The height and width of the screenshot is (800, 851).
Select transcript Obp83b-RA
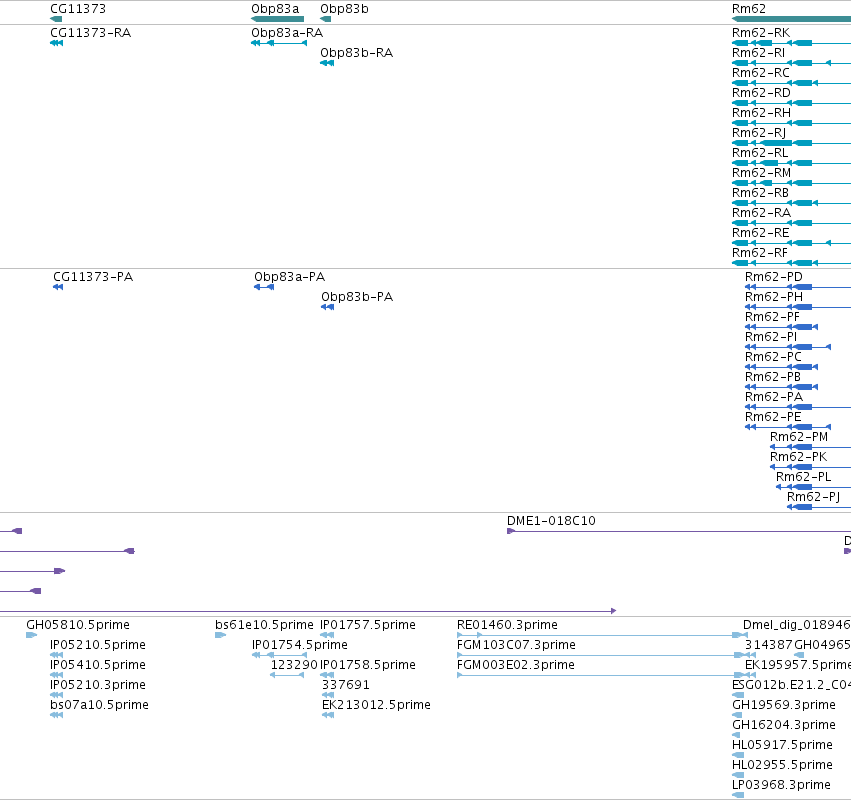[356, 53]
